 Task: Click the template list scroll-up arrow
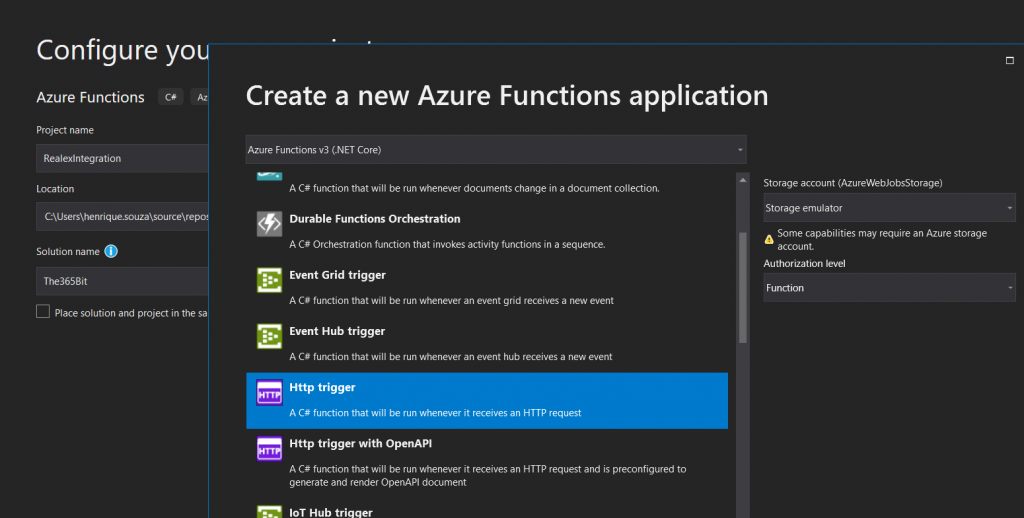743,180
